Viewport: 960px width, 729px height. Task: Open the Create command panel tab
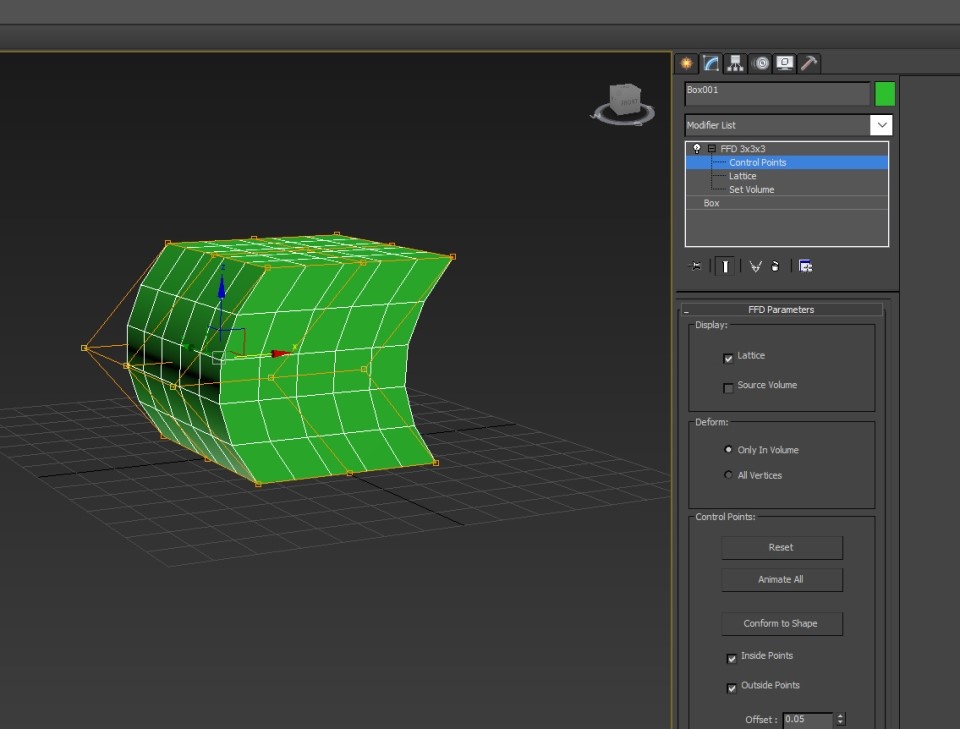point(686,63)
